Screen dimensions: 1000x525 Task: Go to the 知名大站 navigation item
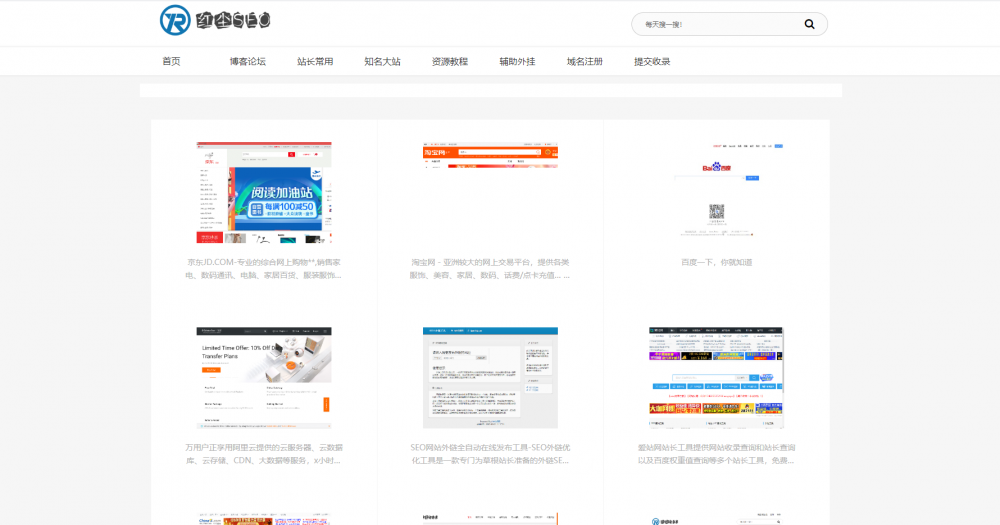point(382,61)
